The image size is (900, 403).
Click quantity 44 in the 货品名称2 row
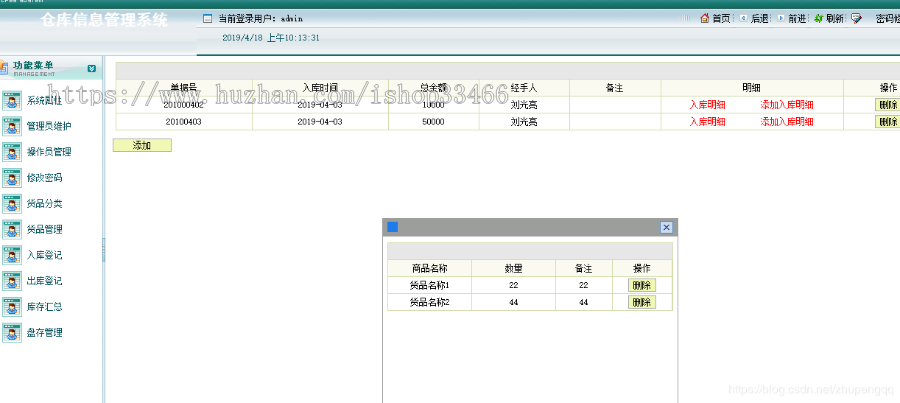(x=513, y=302)
